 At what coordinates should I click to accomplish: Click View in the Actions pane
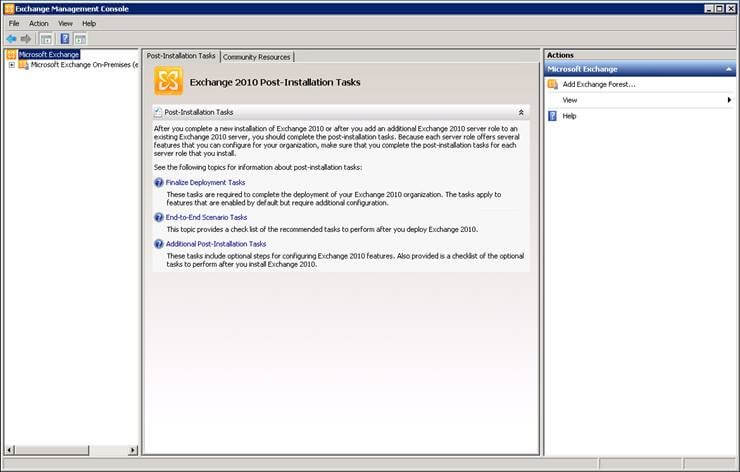pos(570,100)
